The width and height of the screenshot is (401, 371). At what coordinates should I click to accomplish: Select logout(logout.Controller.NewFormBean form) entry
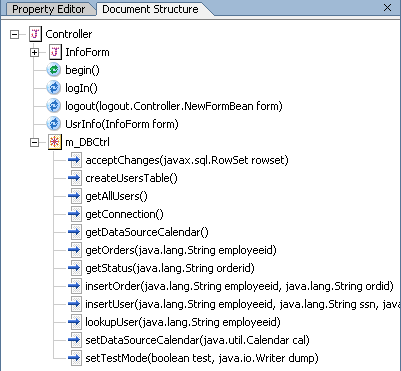point(174,106)
